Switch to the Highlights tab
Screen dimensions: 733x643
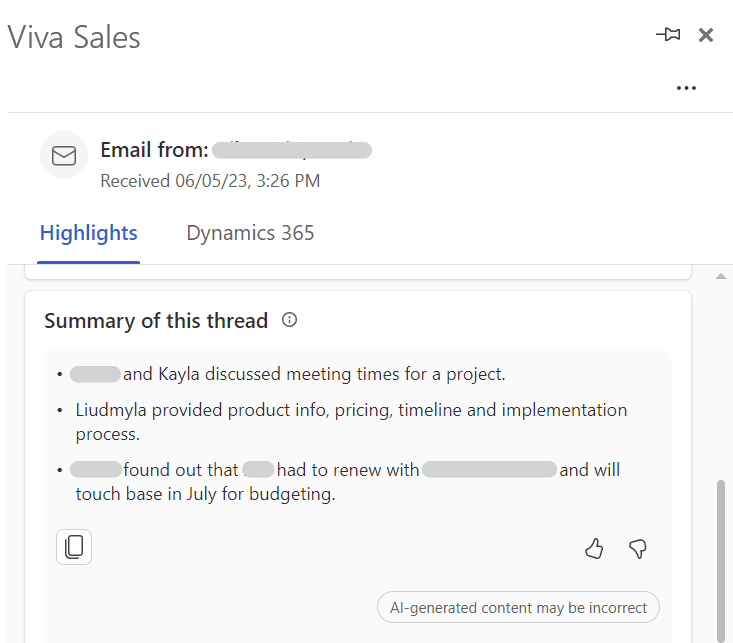[88, 233]
